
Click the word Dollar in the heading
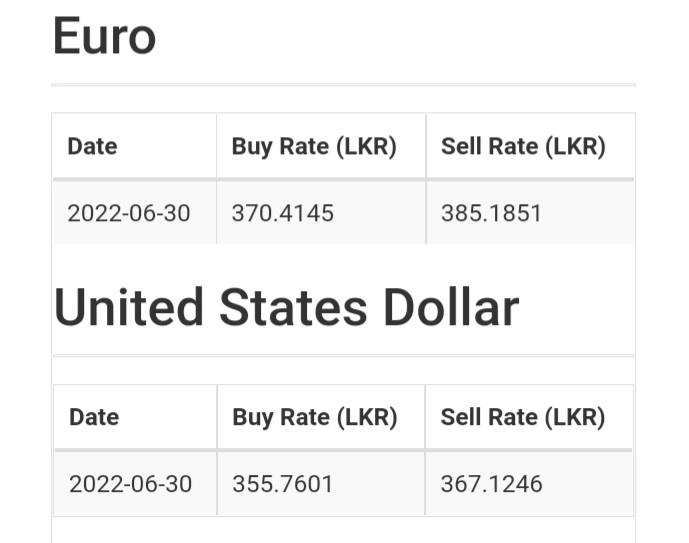coord(451,307)
